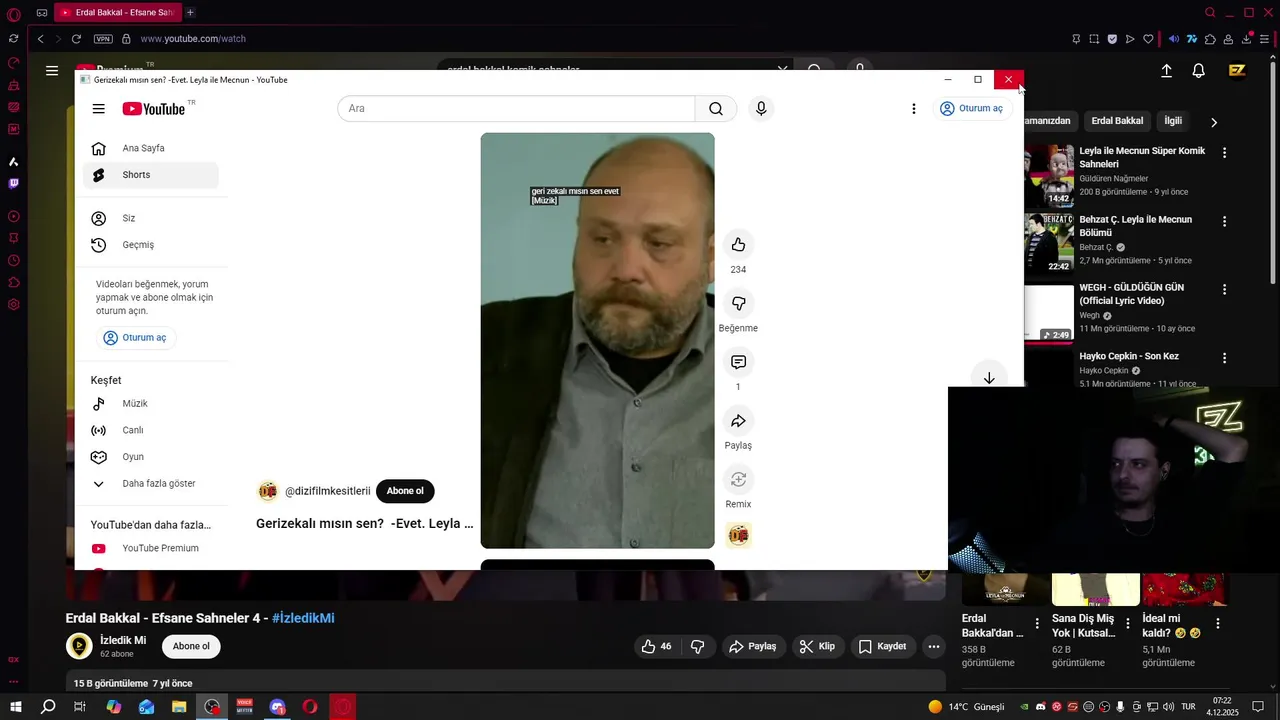Open Behzat Ç. Leyla ile Mecnun Bölümü video

[1135, 226]
